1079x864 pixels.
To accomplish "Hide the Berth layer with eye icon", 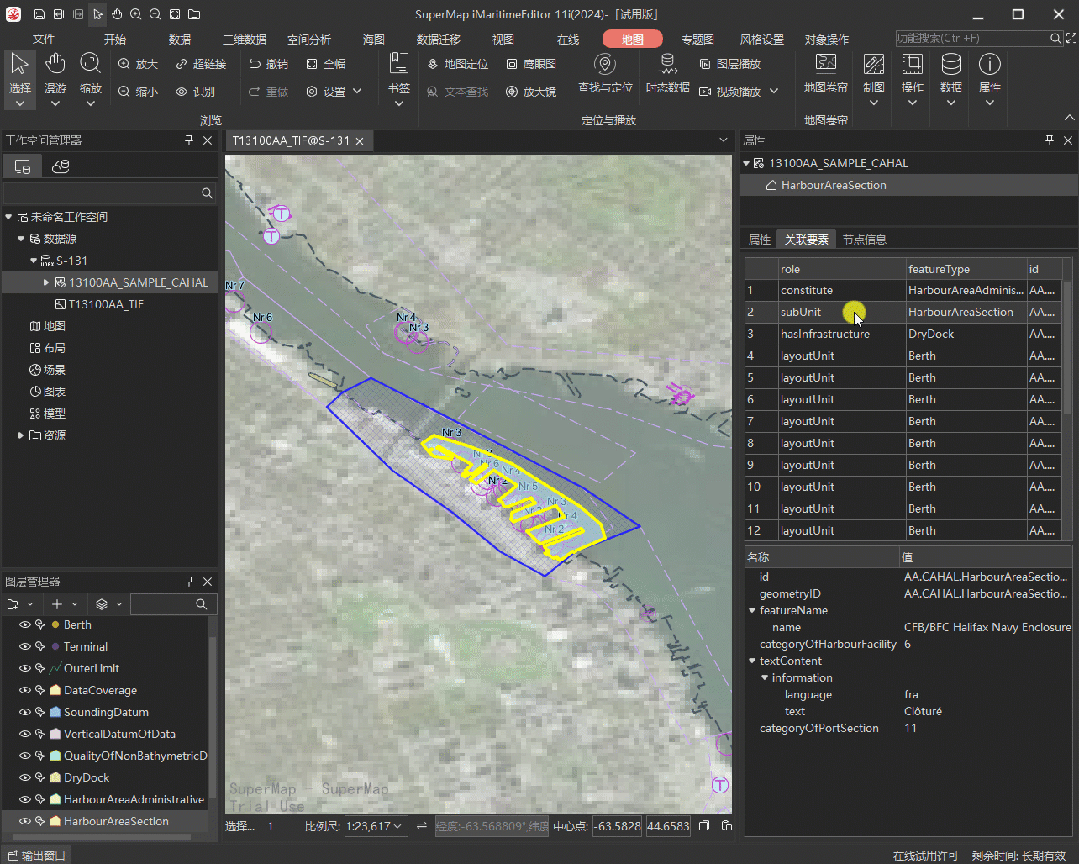I will point(25,625).
